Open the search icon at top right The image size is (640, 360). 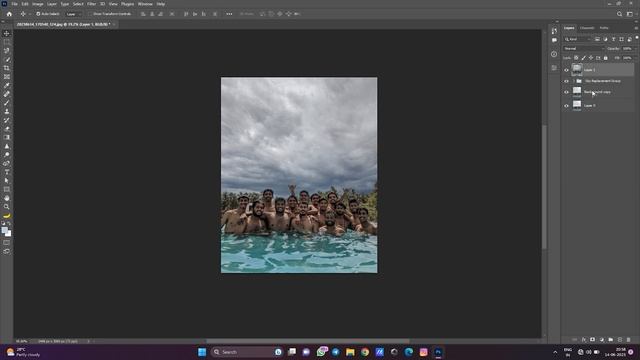[x=619, y=14]
